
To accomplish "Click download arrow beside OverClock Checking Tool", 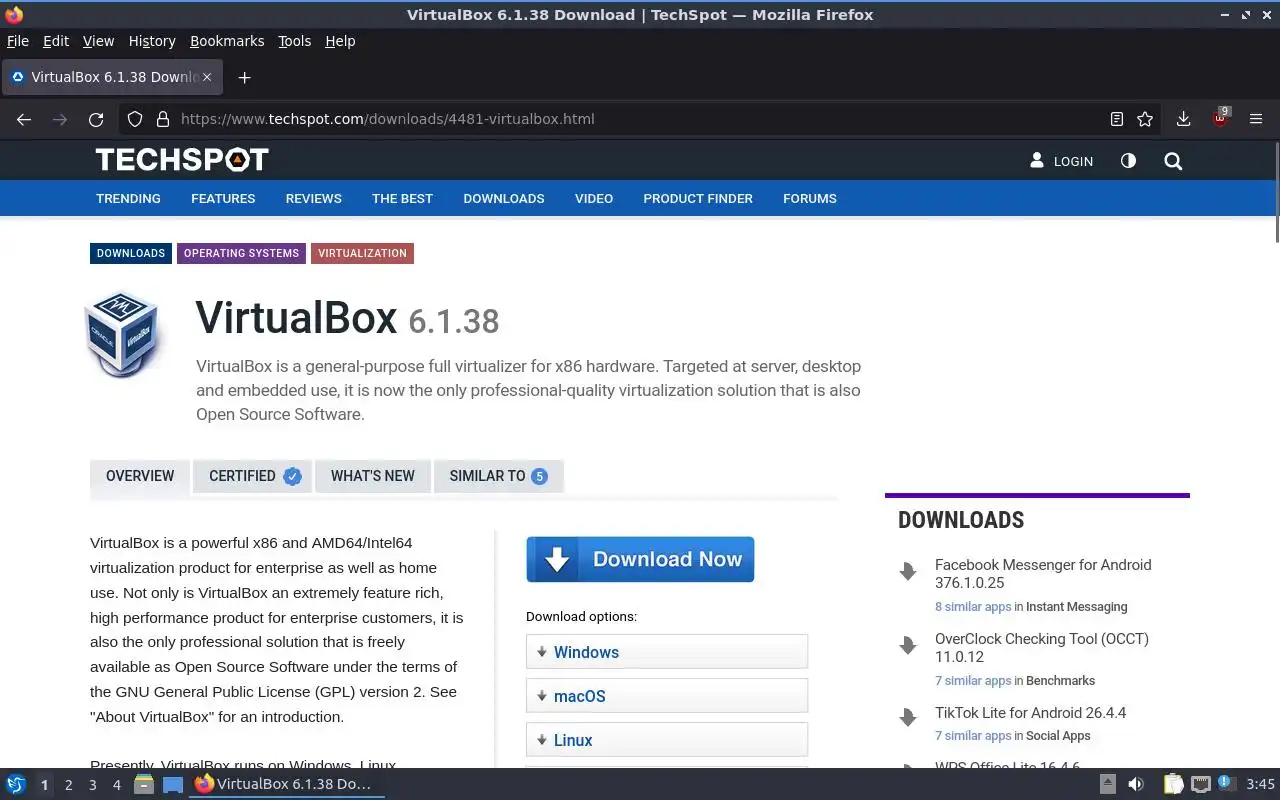I will point(908,645).
